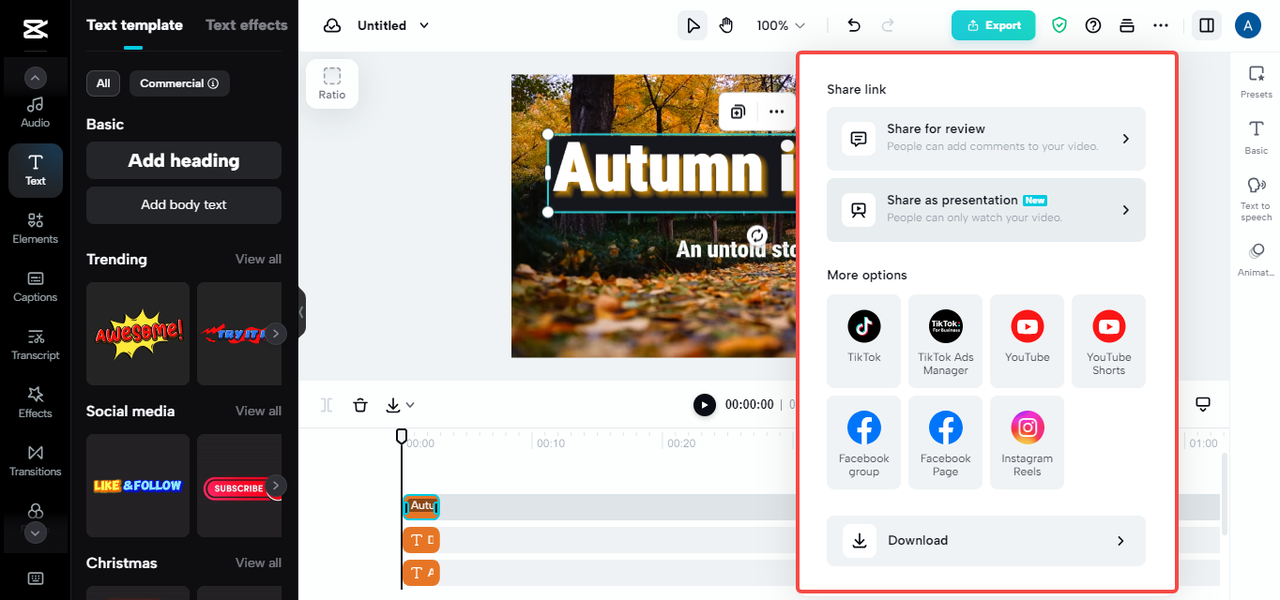Click the cloud save icon
The height and width of the screenshot is (600, 1280).
point(332,26)
